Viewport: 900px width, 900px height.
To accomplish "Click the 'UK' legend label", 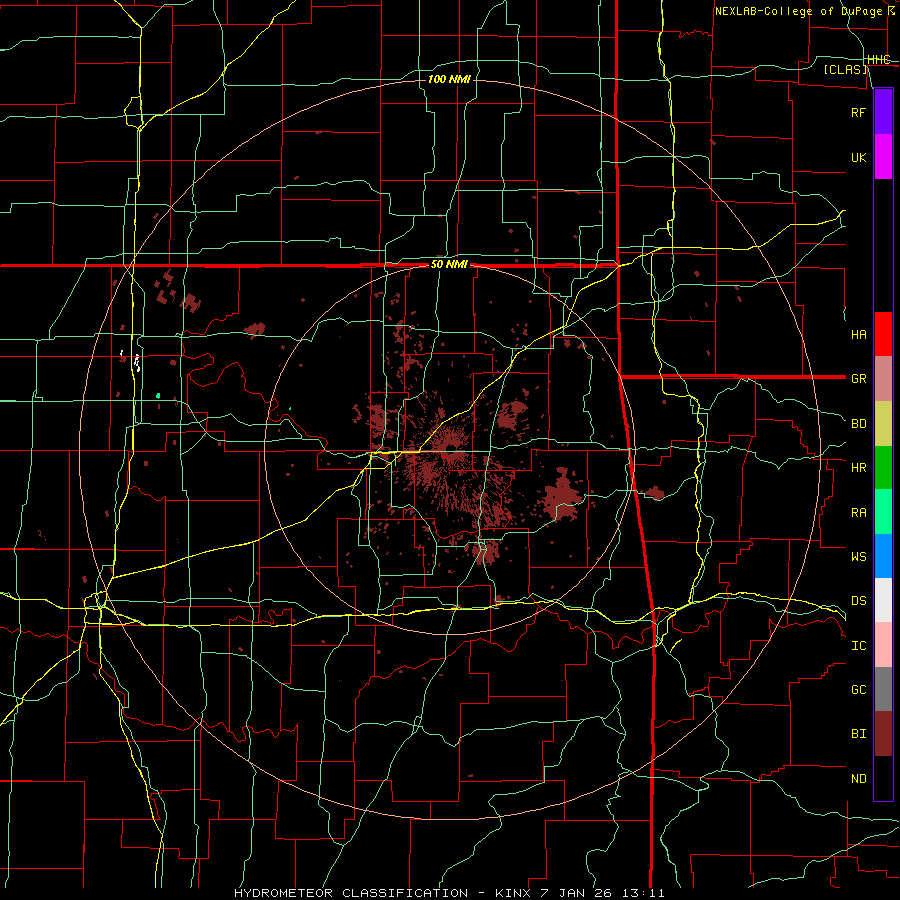I will (858, 158).
